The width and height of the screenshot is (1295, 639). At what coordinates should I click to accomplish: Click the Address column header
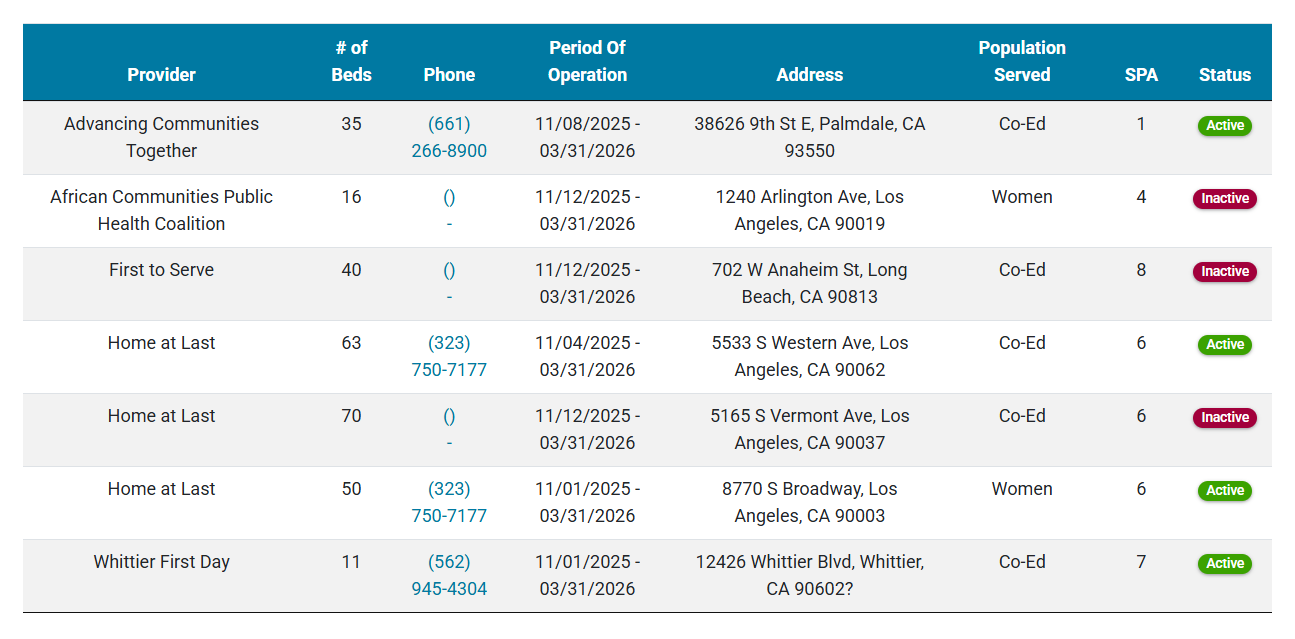(809, 75)
